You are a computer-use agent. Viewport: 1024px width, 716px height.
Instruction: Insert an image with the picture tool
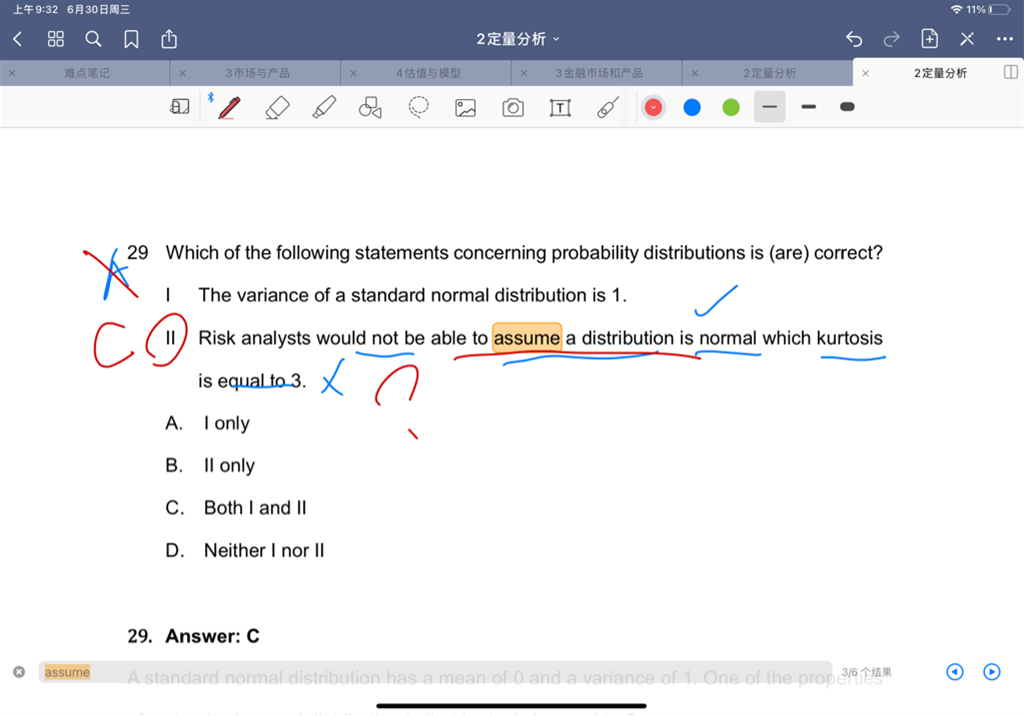[x=466, y=108]
